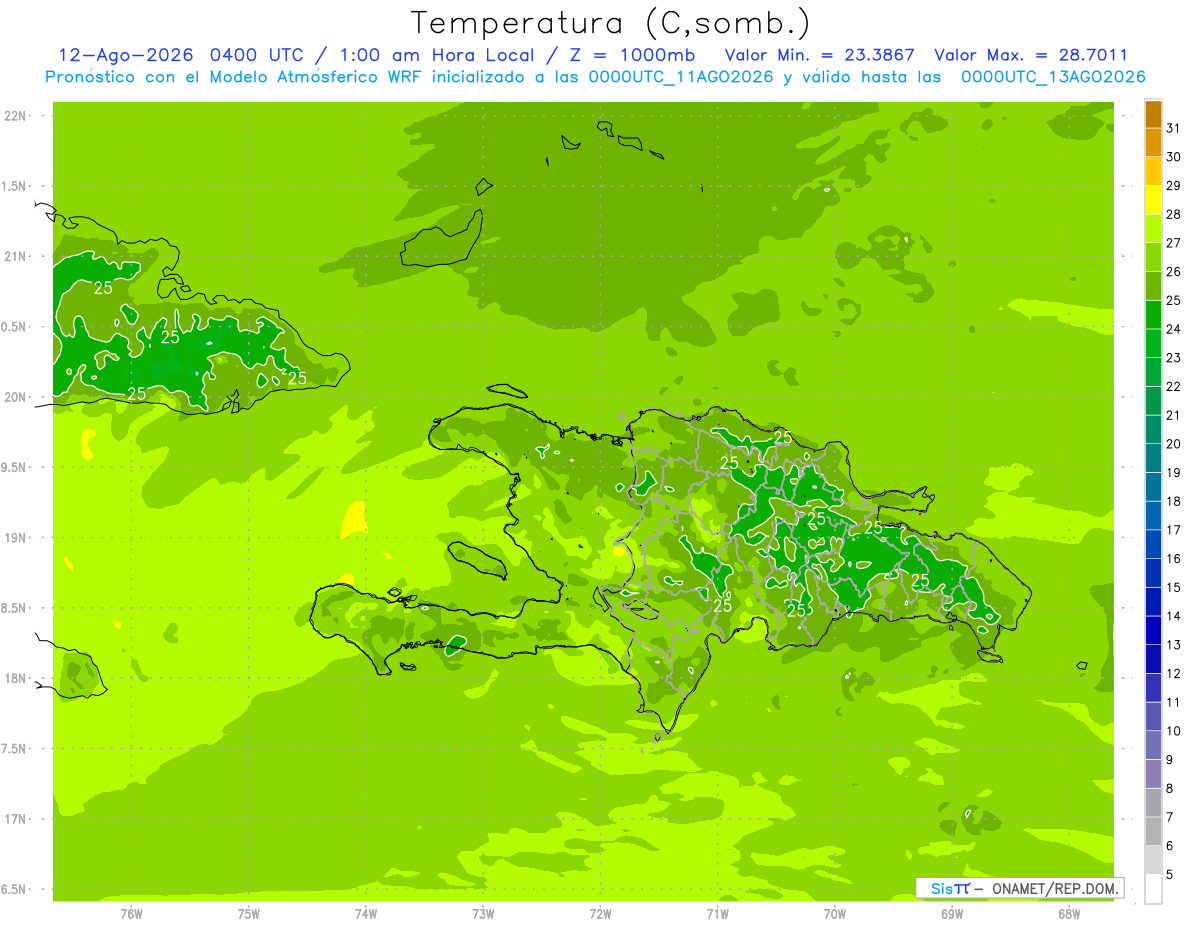
Task: Click the legend label "31"
Action: point(1174,128)
